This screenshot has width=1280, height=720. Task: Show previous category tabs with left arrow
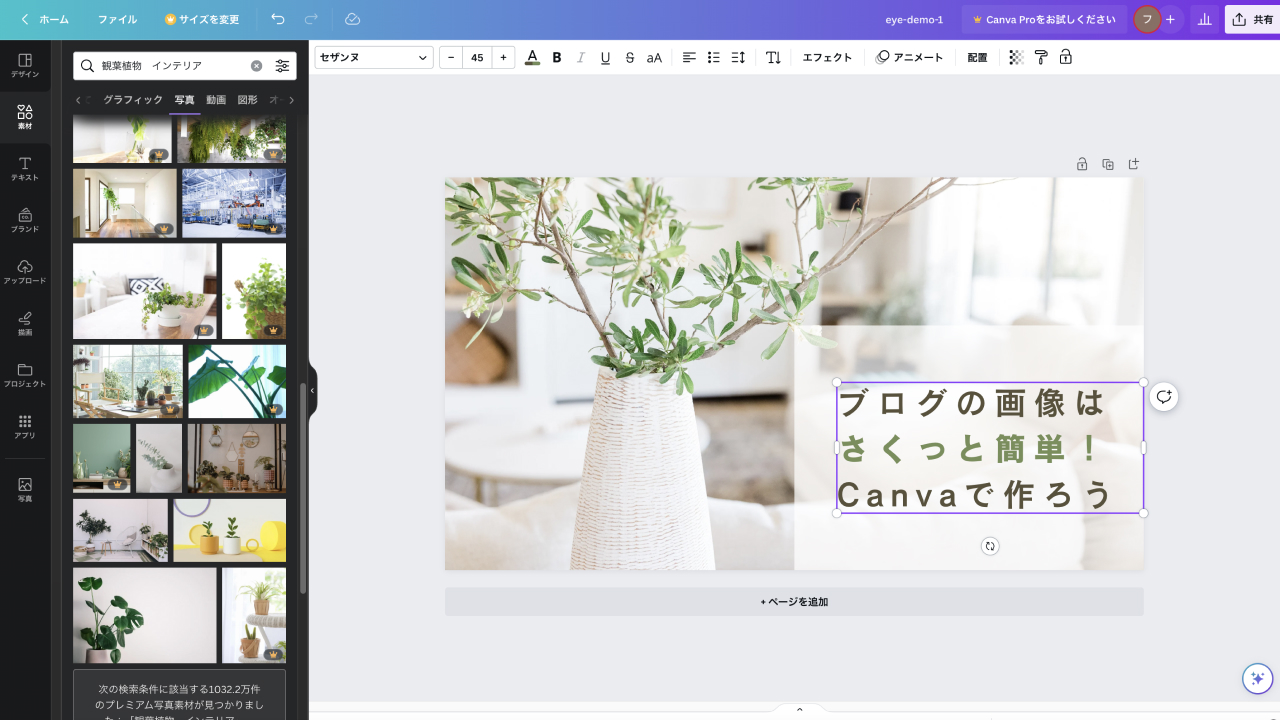pos(78,100)
